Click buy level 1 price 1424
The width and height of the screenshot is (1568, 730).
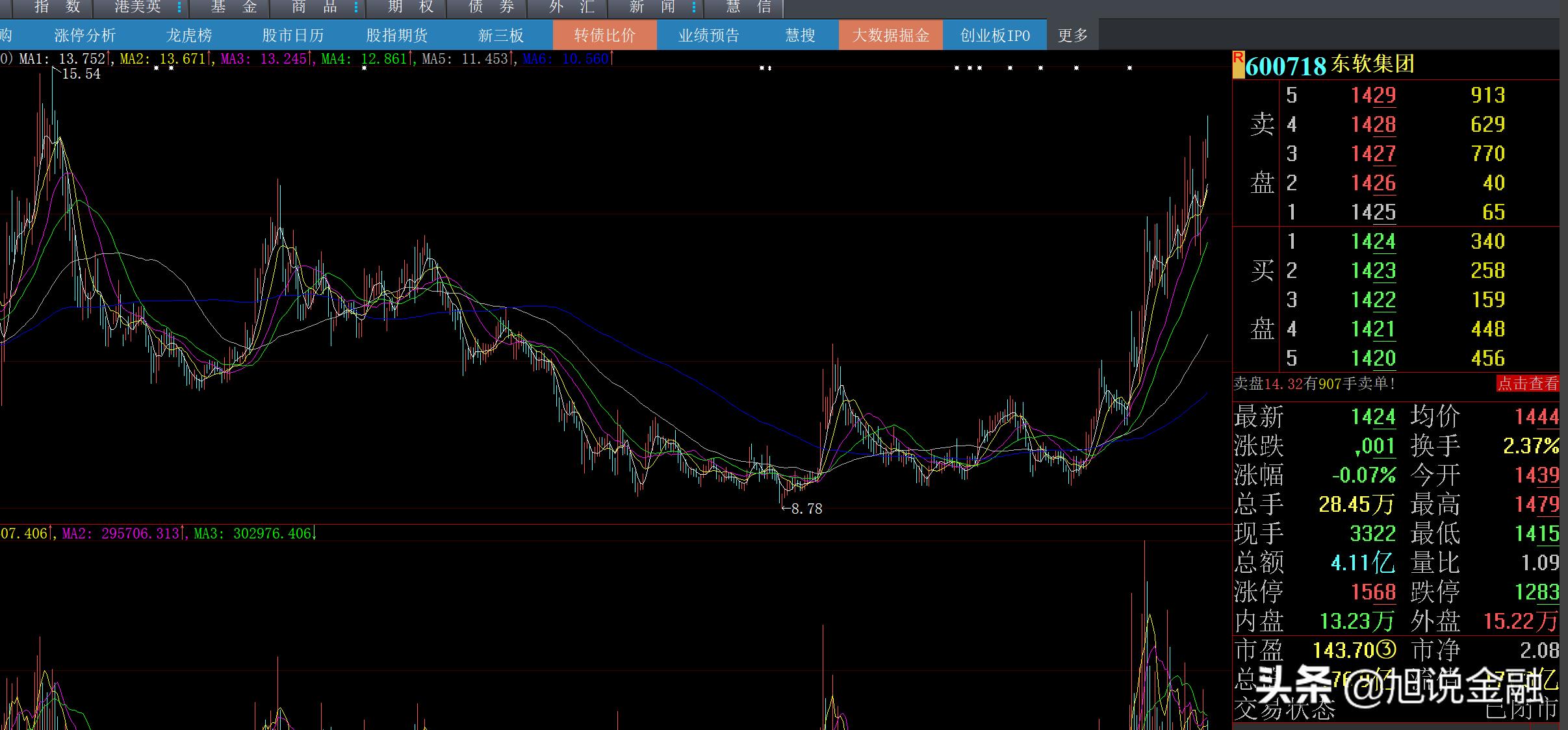(1373, 242)
